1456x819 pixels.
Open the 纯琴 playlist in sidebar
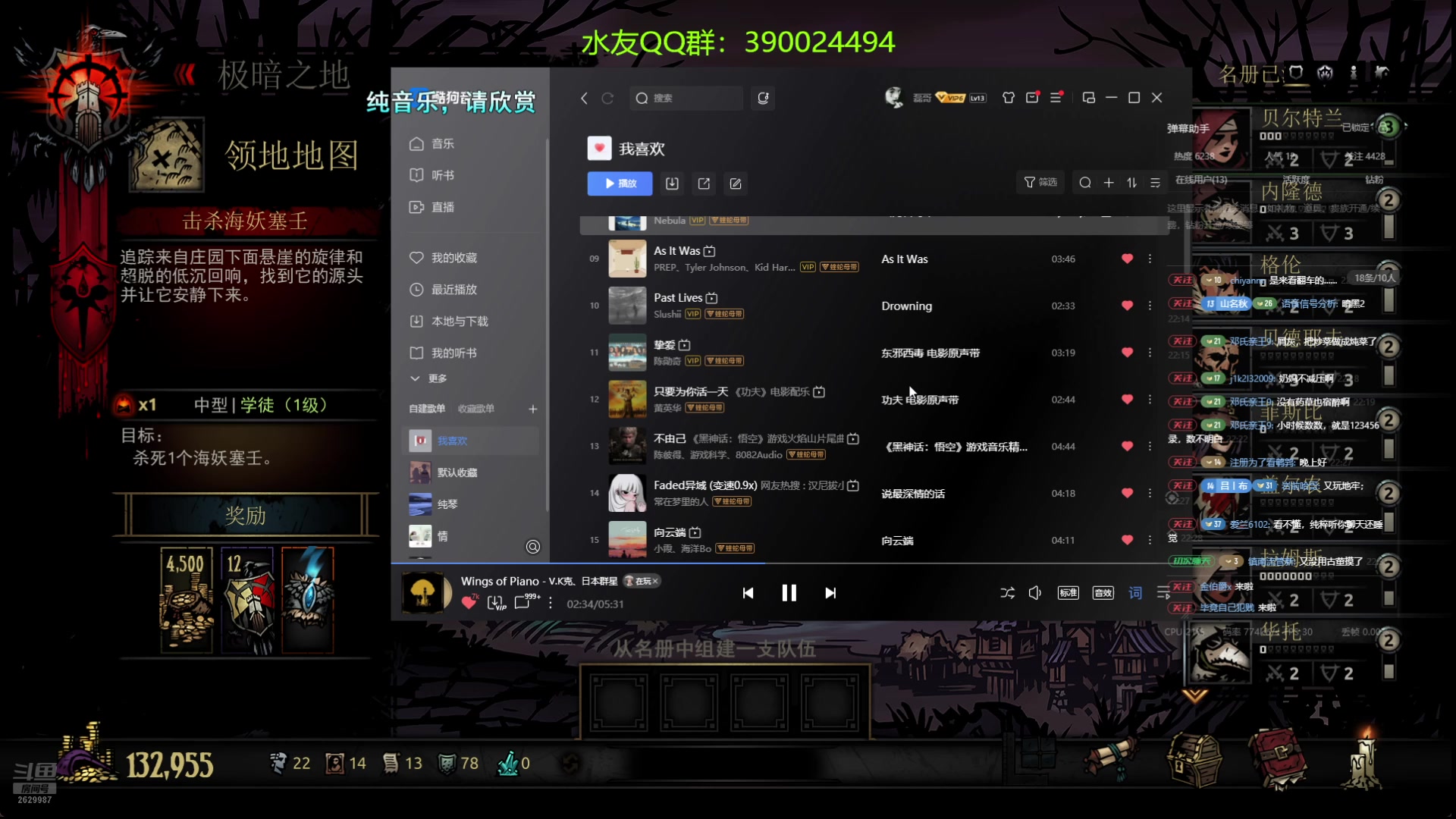470,504
